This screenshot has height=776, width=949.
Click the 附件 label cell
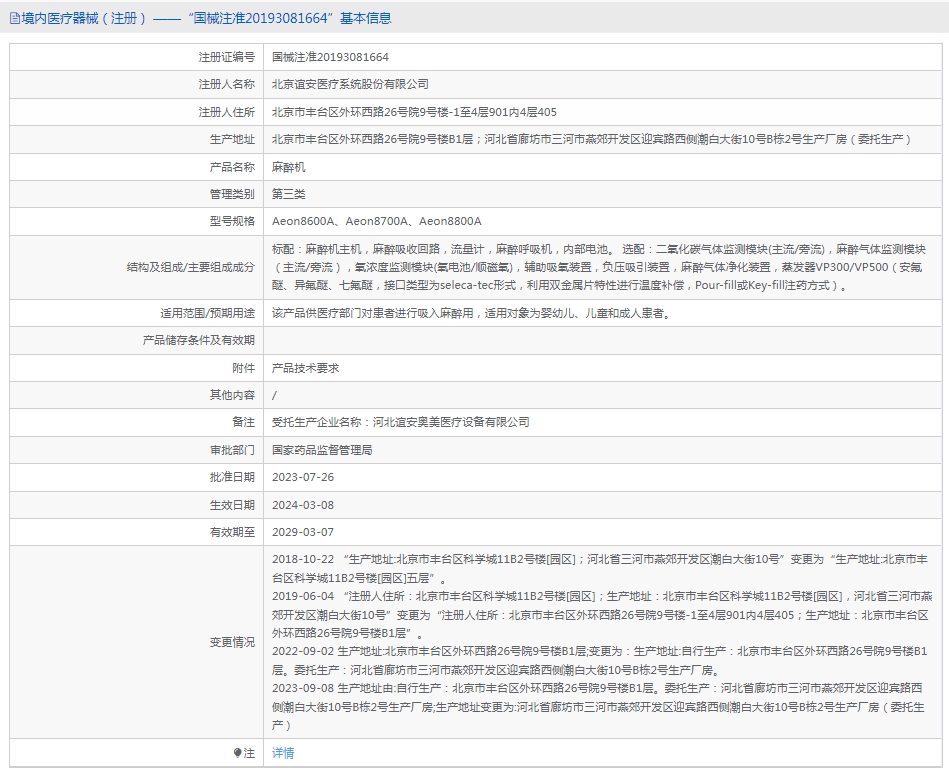click(136, 368)
